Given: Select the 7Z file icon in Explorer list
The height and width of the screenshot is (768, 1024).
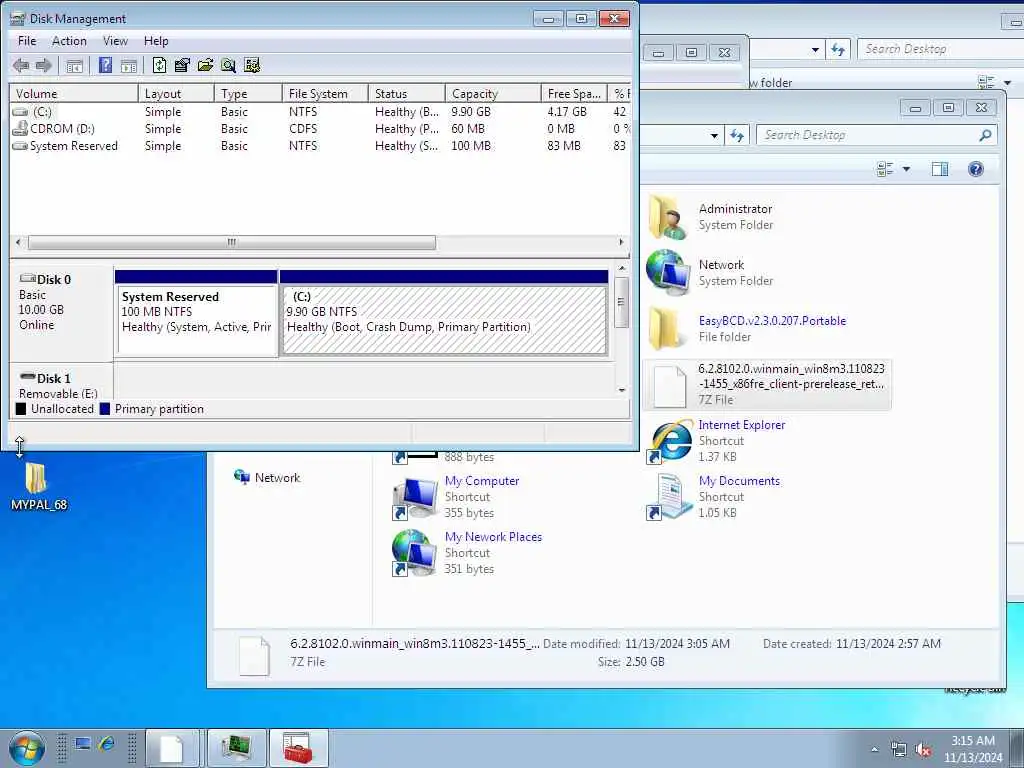Looking at the screenshot, I should 670,385.
